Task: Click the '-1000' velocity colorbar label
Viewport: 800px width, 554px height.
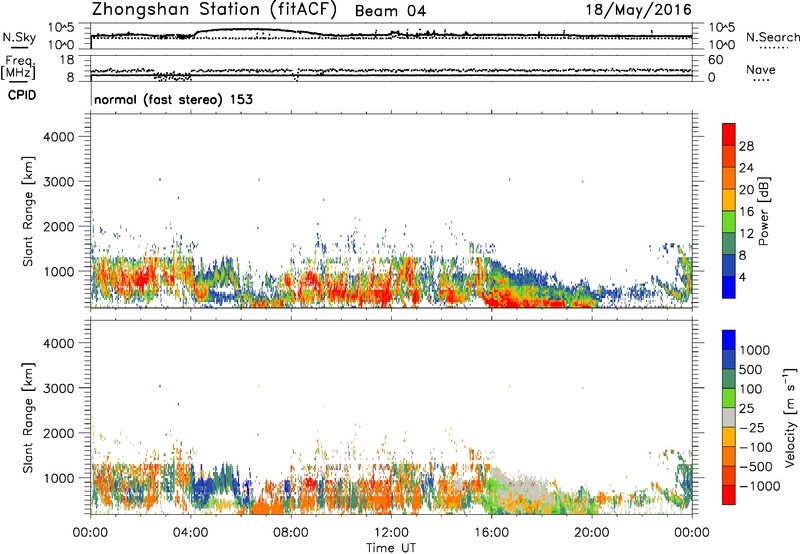Action: point(760,486)
